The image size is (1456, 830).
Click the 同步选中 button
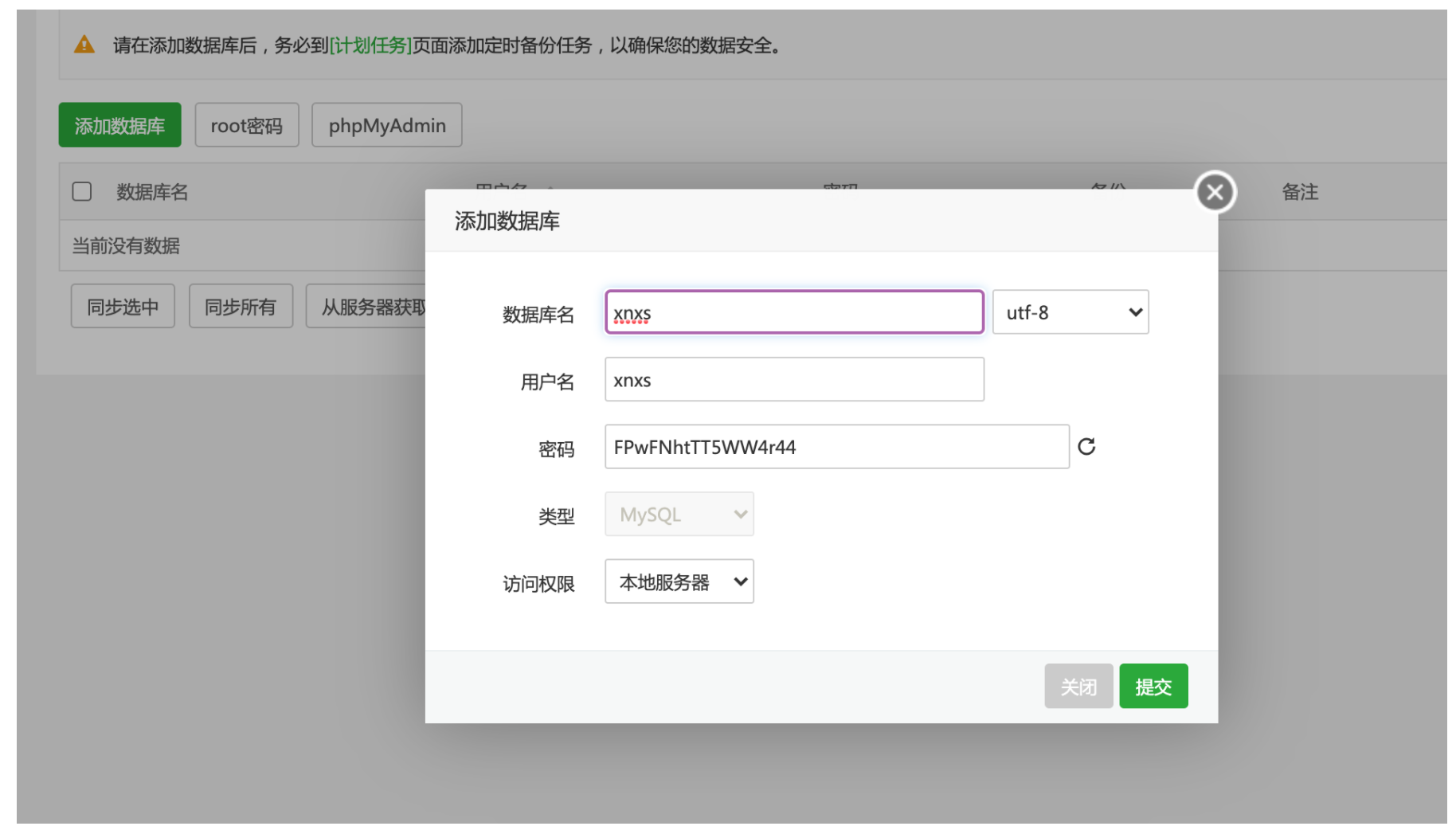tap(122, 306)
